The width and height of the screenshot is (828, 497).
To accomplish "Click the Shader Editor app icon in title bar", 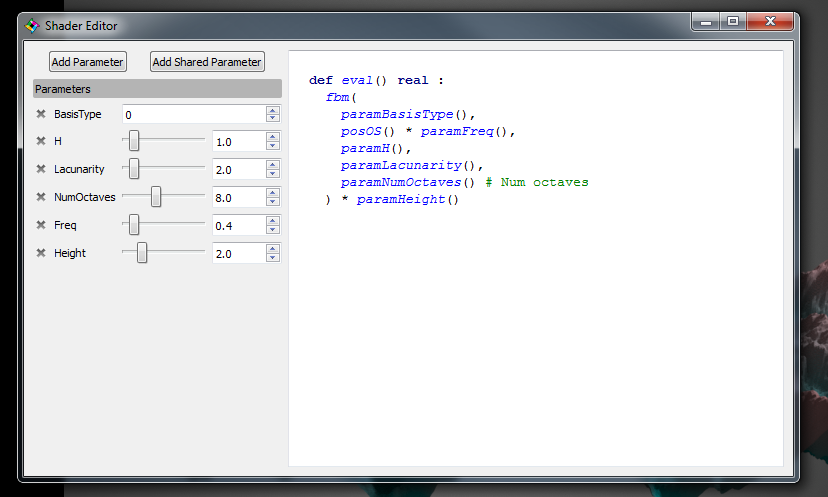I will [x=32, y=25].
